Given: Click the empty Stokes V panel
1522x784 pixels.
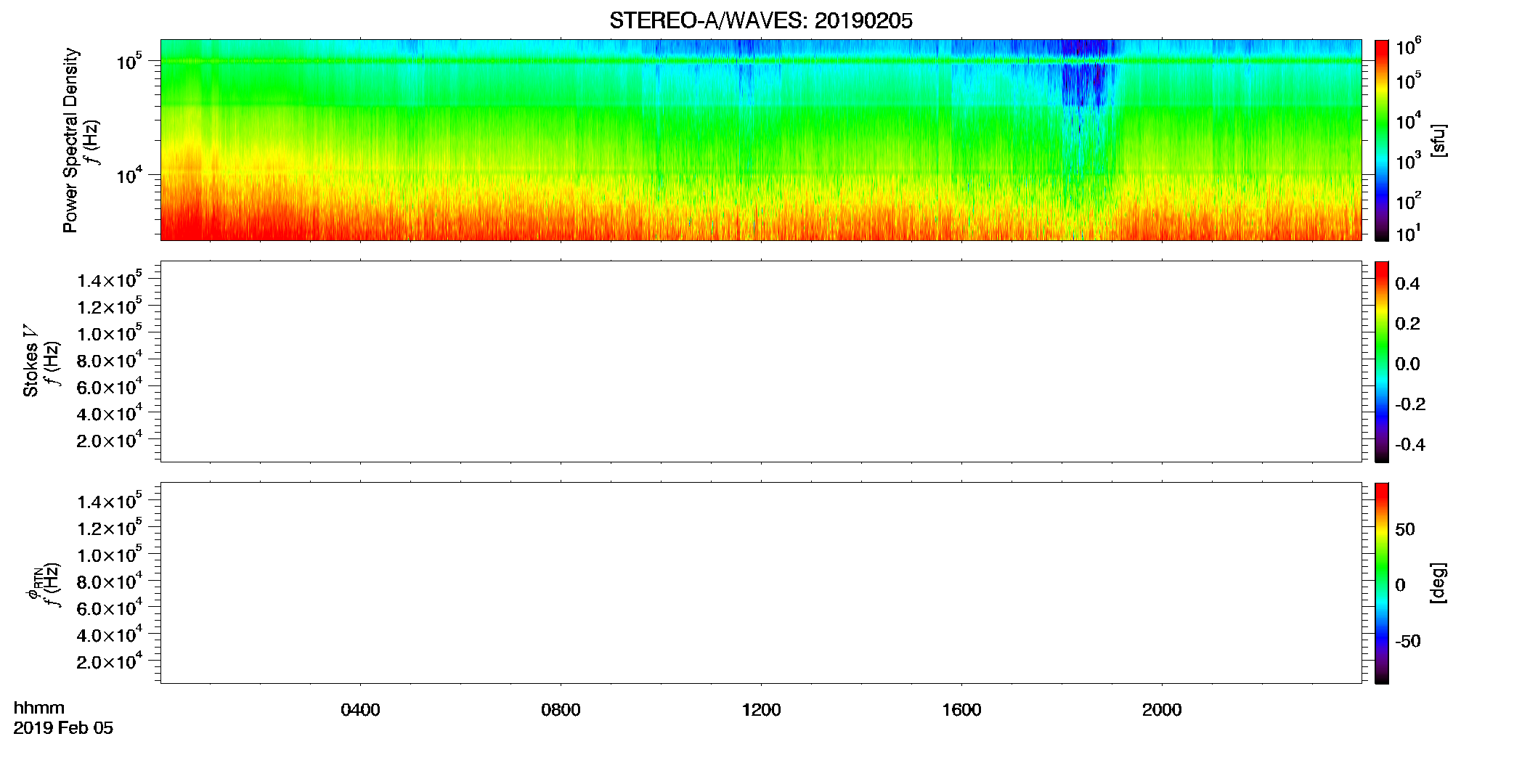Looking at the screenshot, I should point(760,362).
